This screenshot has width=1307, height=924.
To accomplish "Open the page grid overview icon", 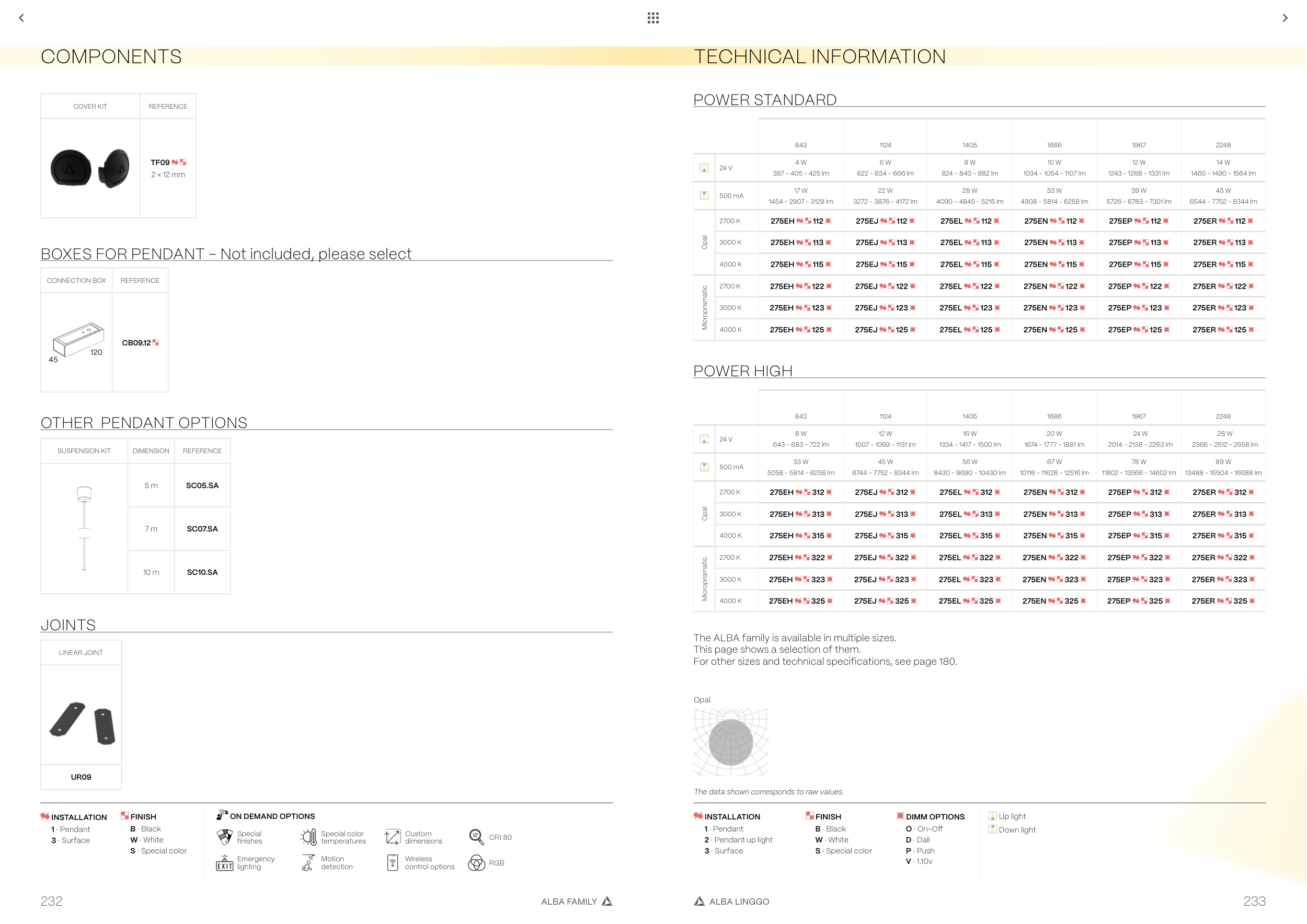I will pos(653,18).
